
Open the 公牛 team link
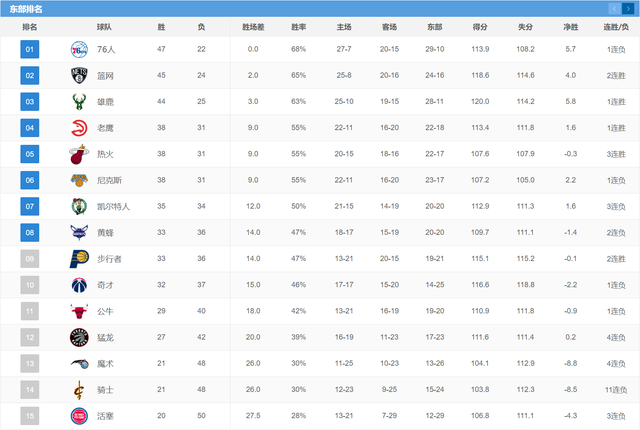(x=105, y=311)
